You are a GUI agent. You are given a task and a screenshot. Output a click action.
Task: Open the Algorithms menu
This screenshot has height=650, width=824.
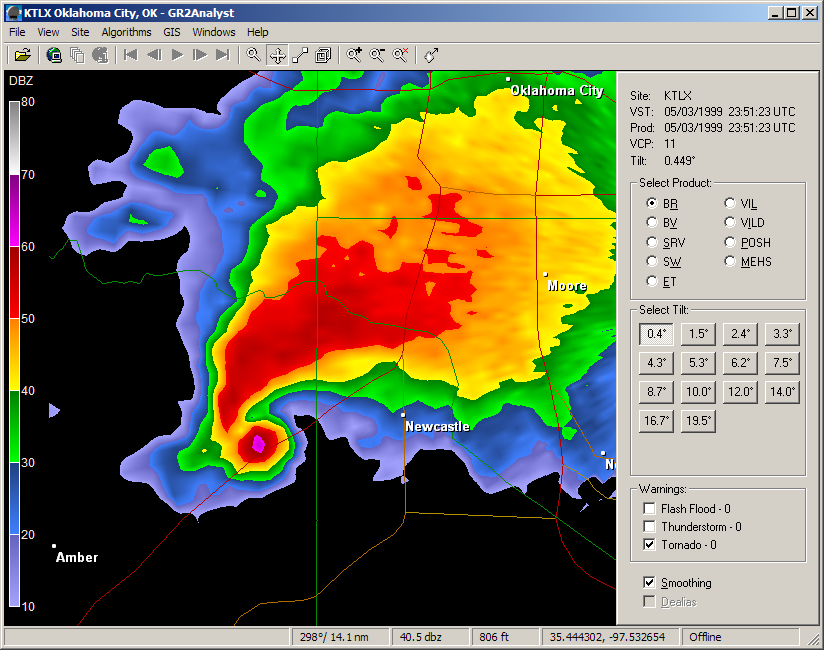(x=126, y=32)
